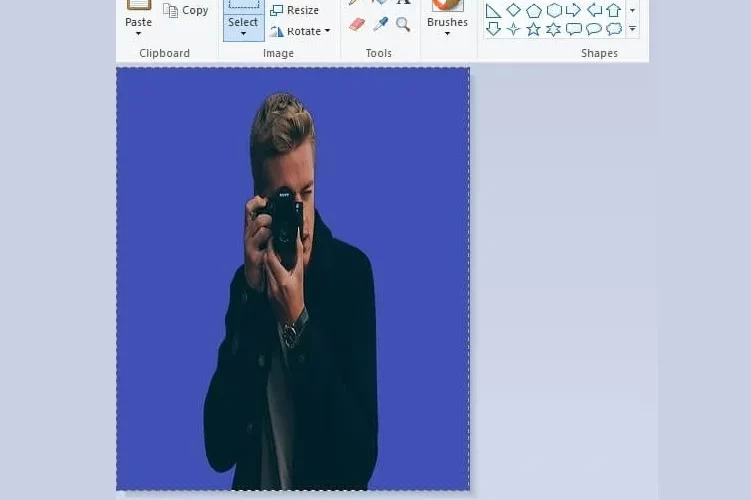Expand the full Shapes gallery
Screen dimensions: 751x500
632,29
